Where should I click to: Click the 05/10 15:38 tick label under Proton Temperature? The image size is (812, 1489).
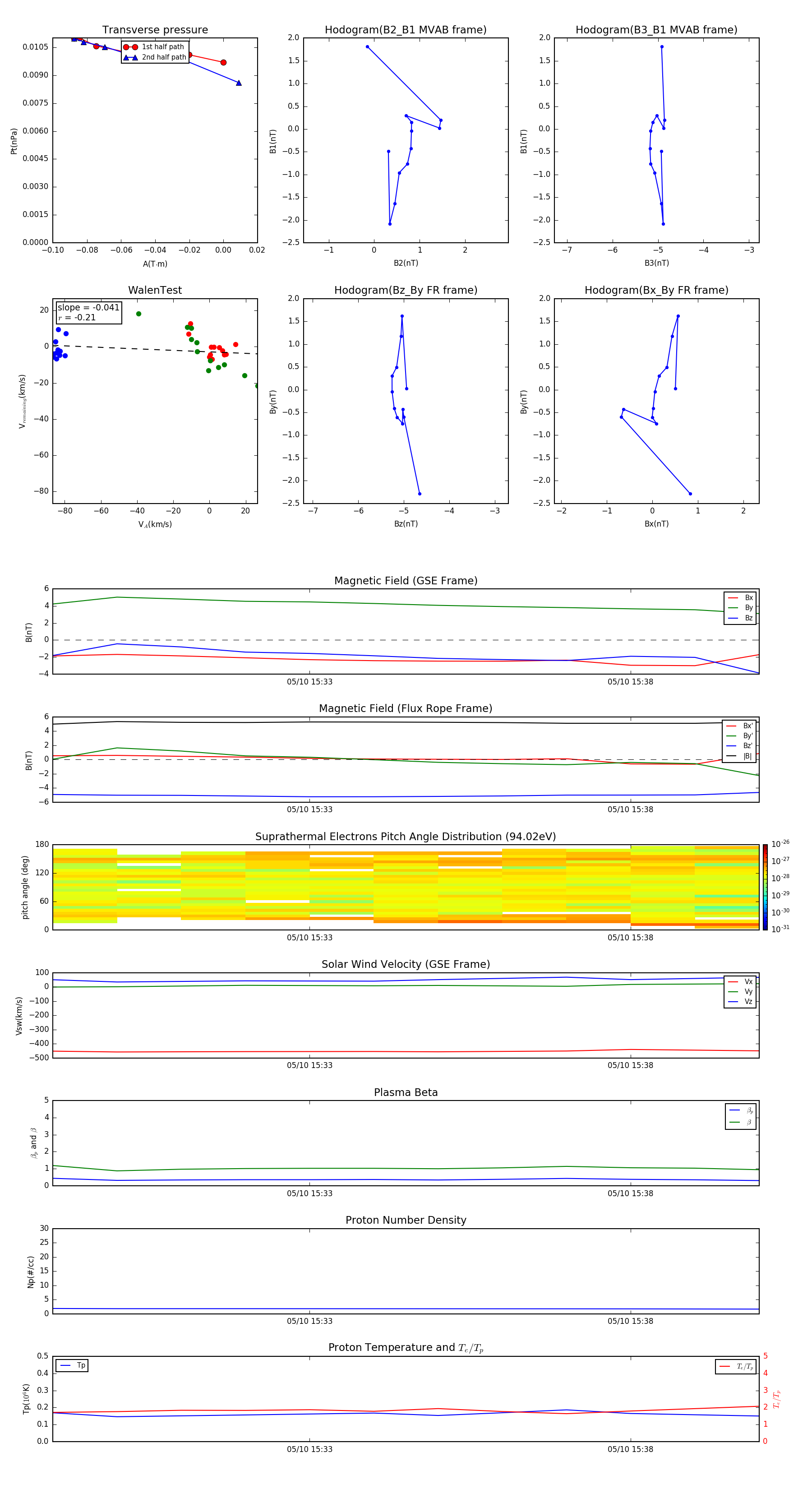pos(630,1449)
